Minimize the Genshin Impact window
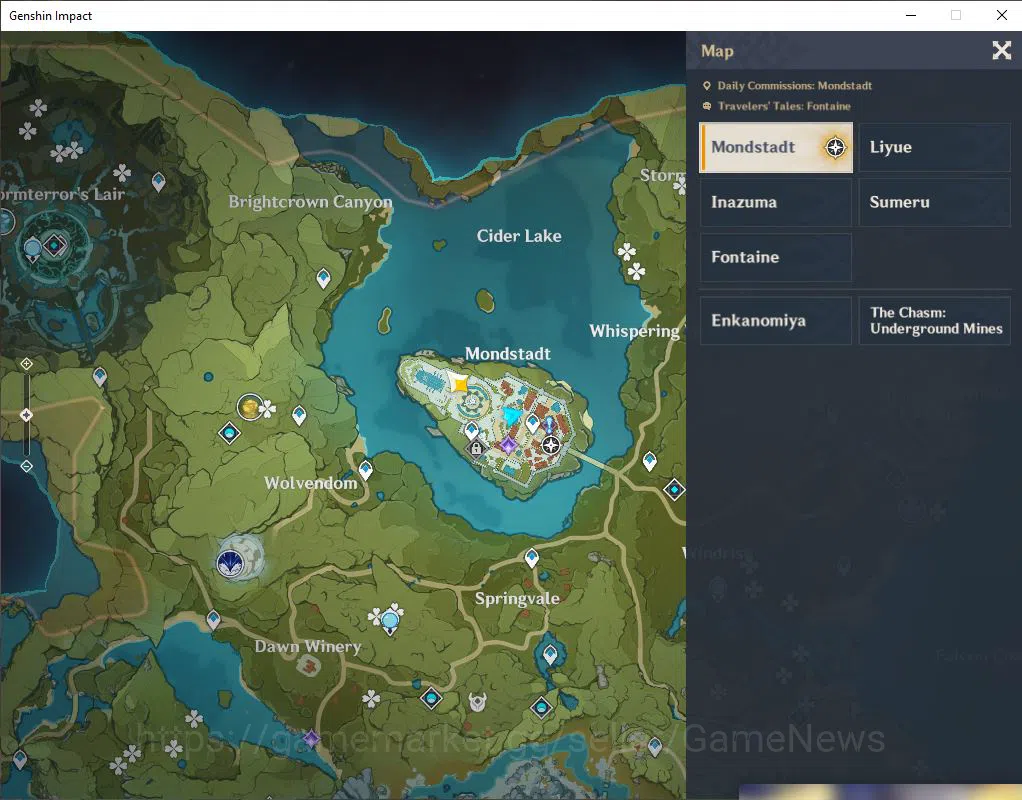The height and width of the screenshot is (800, 1022). click(x=911, y=15)
